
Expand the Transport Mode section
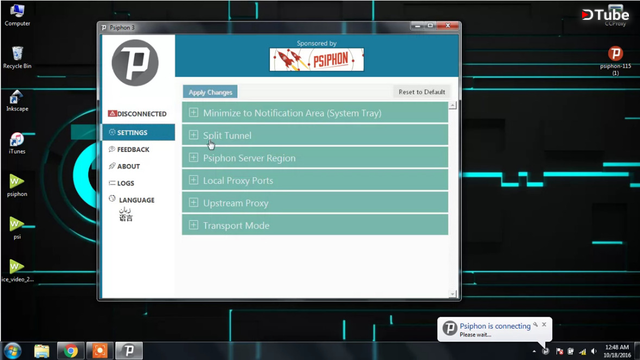[x=315, y=225]
